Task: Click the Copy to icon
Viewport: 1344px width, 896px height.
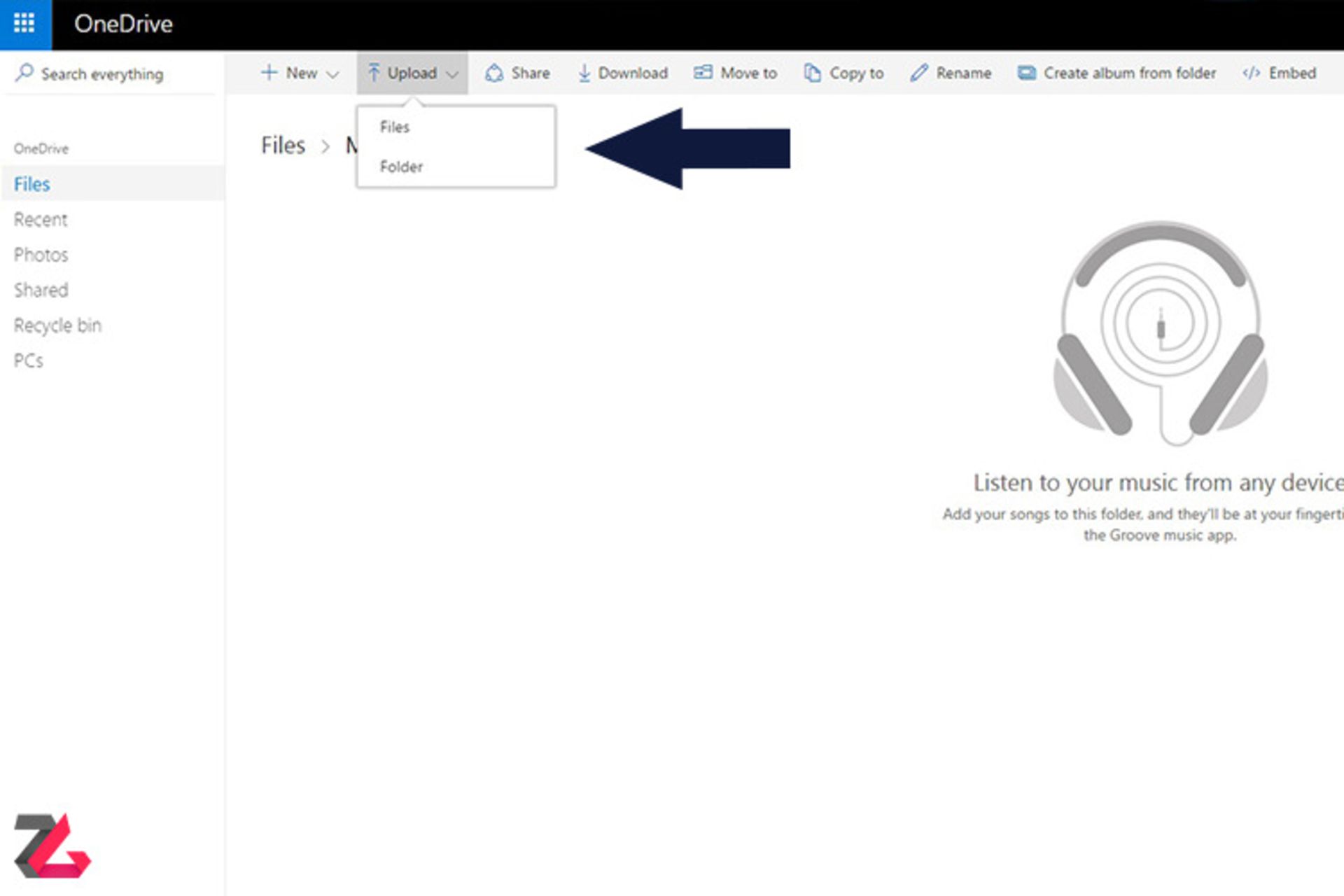Action: click(812, 73)
